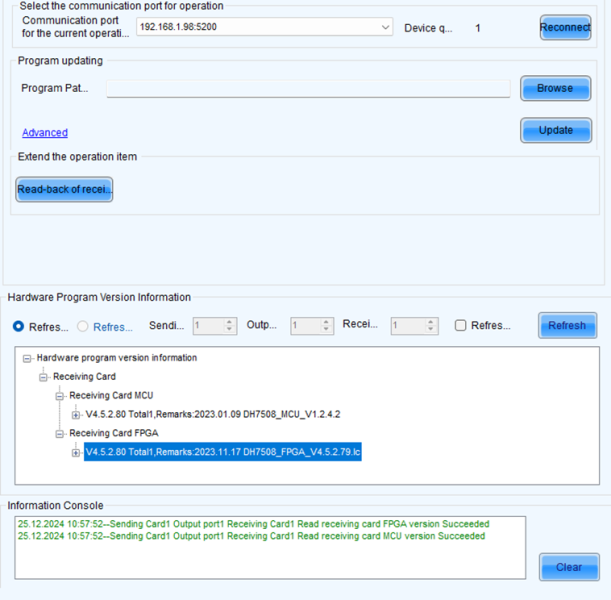
Task: Click the Reconnect button
Action: coord(565,28)
